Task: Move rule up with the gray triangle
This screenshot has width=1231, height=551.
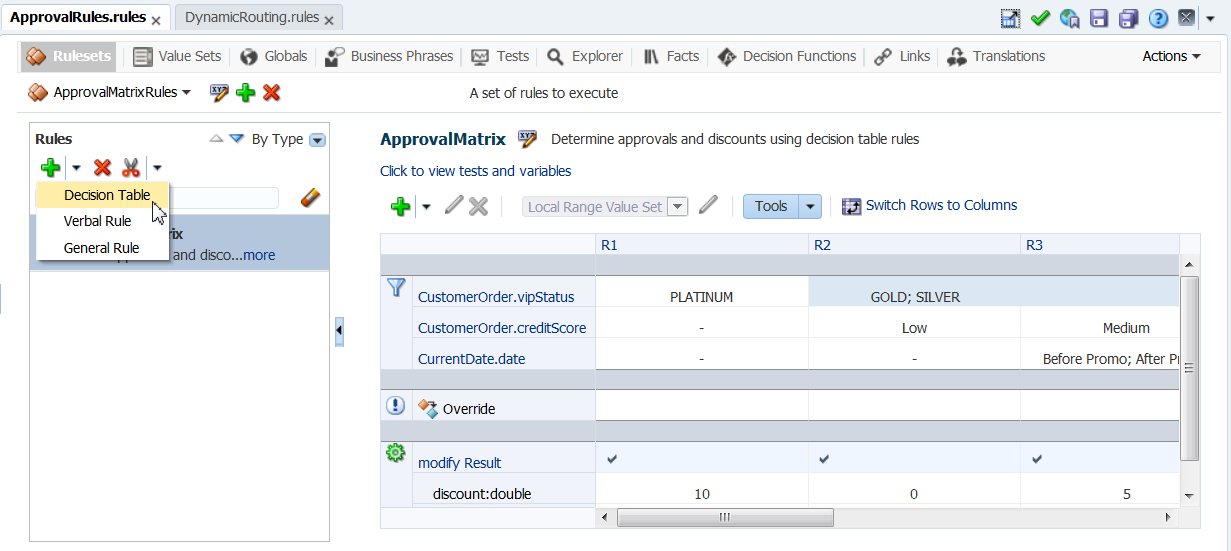Action: coord(216,139)
